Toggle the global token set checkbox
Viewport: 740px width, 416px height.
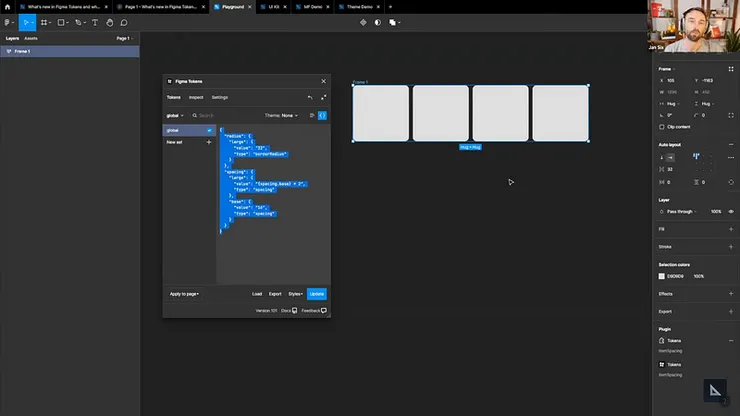tap(209, 130)
